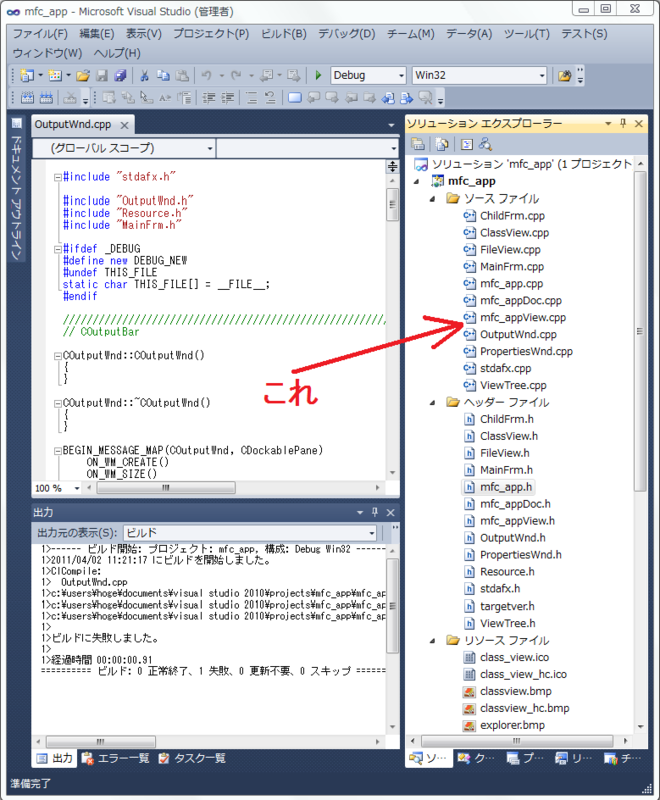Click the Save floppy disk icon
This screenshot has width=660, height=800.
(x=102, y=76)
